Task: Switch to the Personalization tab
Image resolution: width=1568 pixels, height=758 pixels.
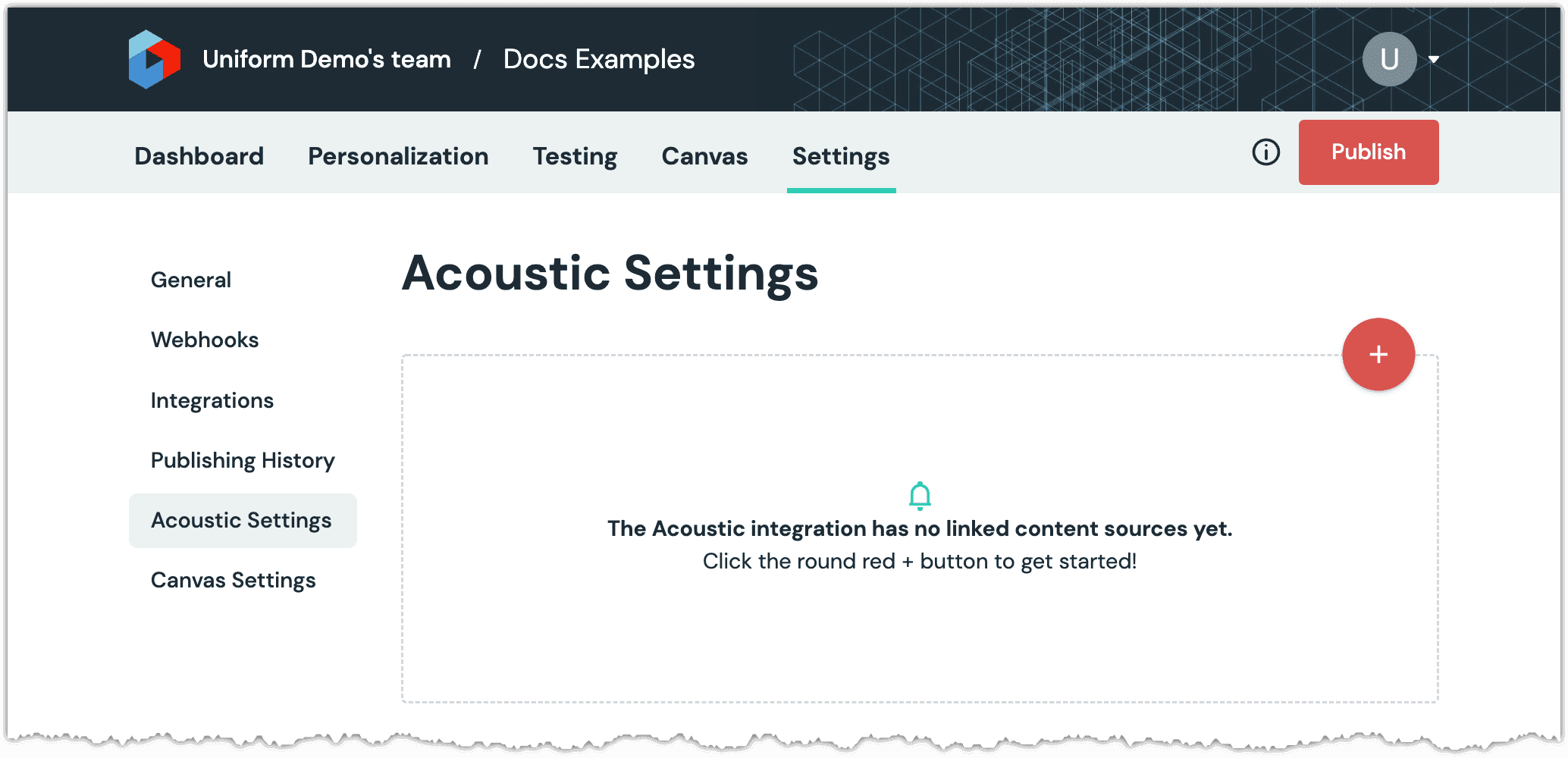Action: coord(398,156)
